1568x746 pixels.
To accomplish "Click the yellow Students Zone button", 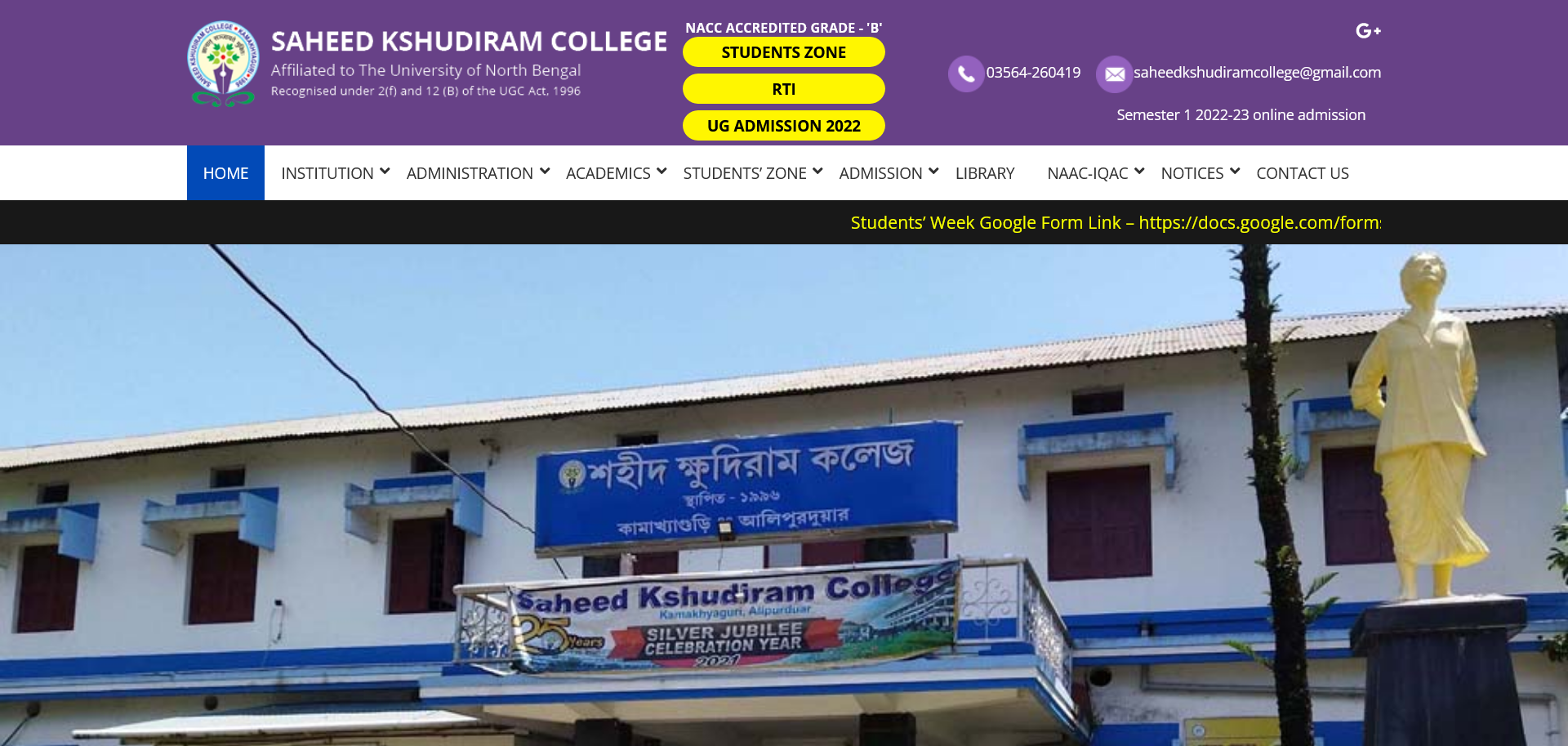I will coord(784,52).
